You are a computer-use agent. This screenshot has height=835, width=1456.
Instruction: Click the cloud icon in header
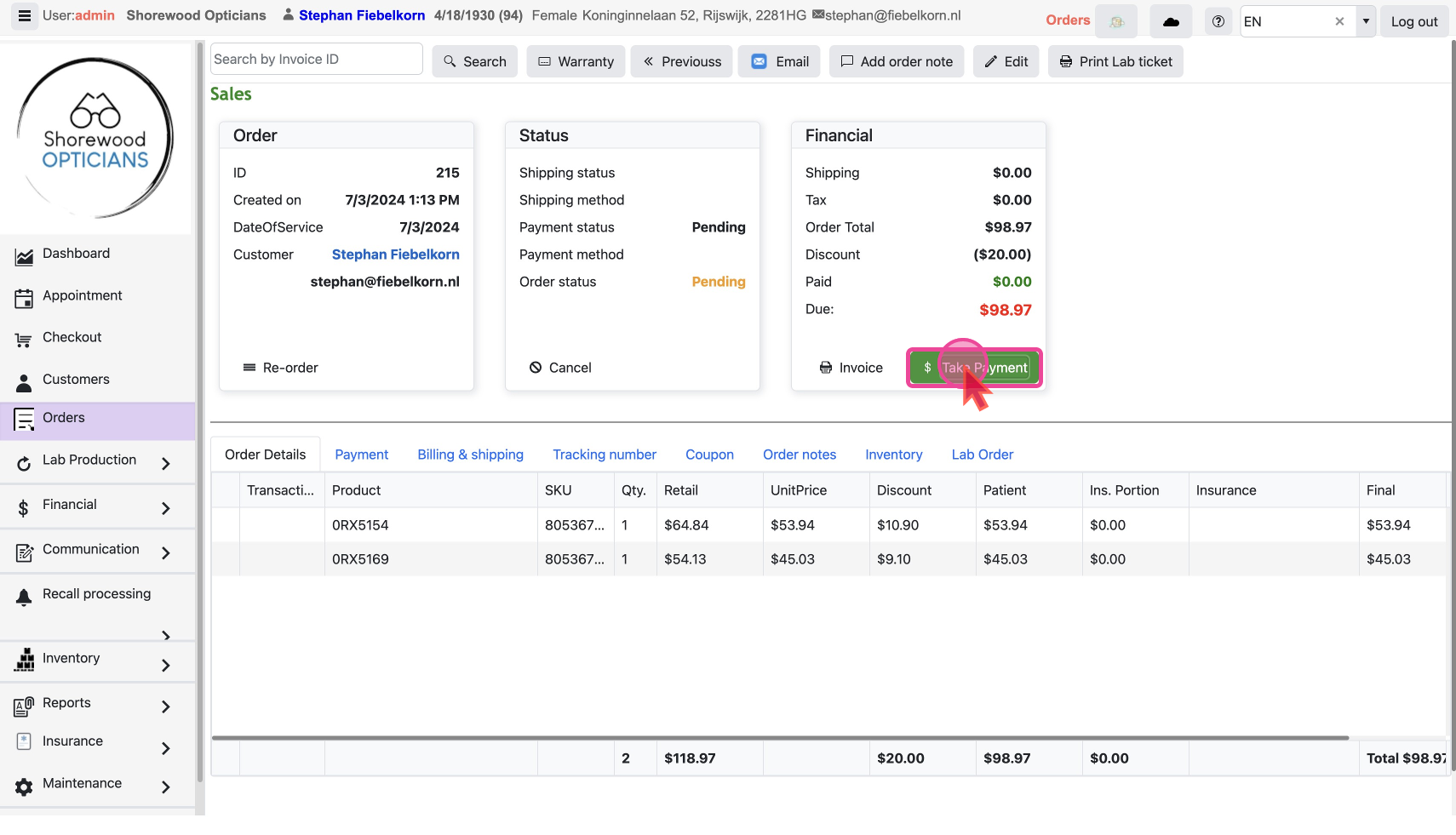[1171, 22]
